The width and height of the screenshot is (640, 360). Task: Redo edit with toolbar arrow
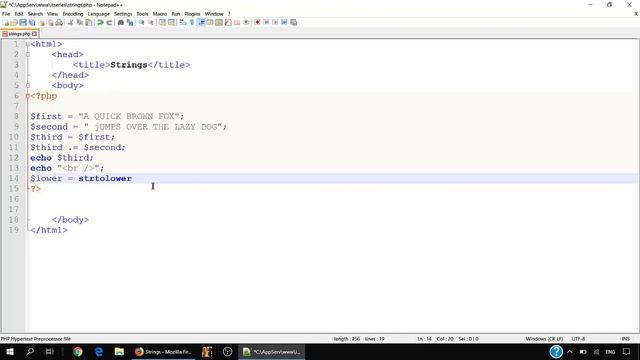109,22
